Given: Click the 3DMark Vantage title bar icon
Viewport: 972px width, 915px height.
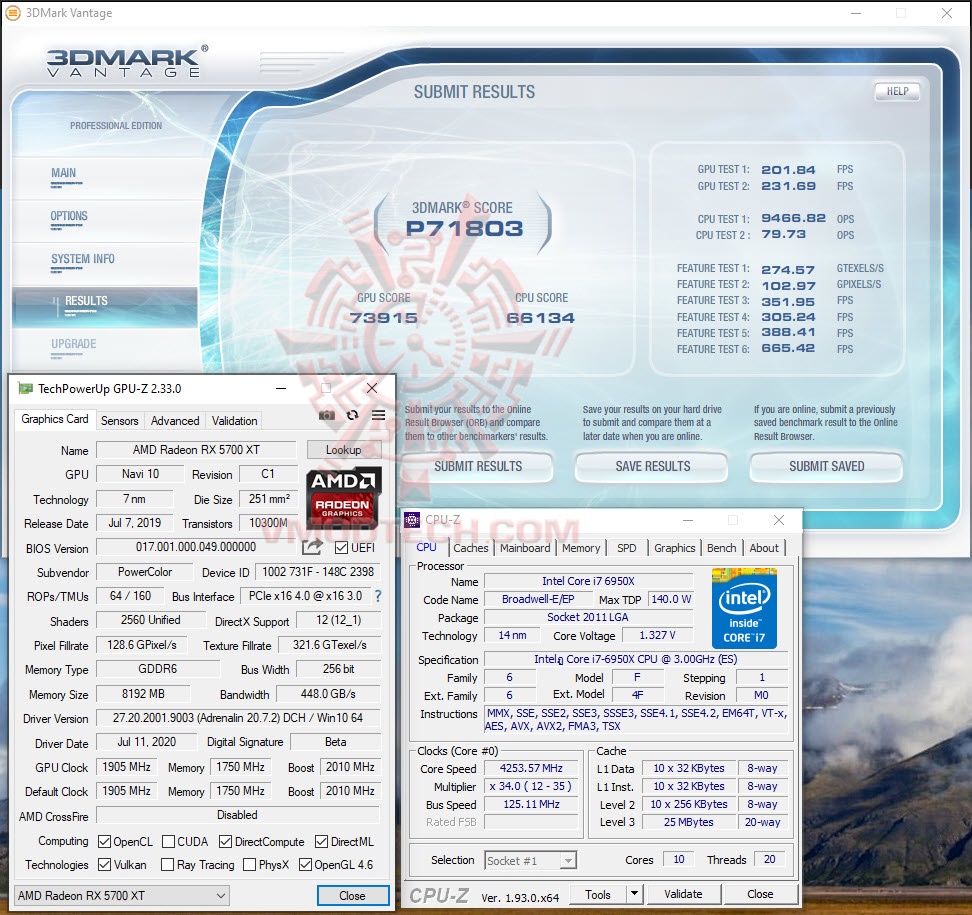Looking at the screenshot, I should point(12,12).
